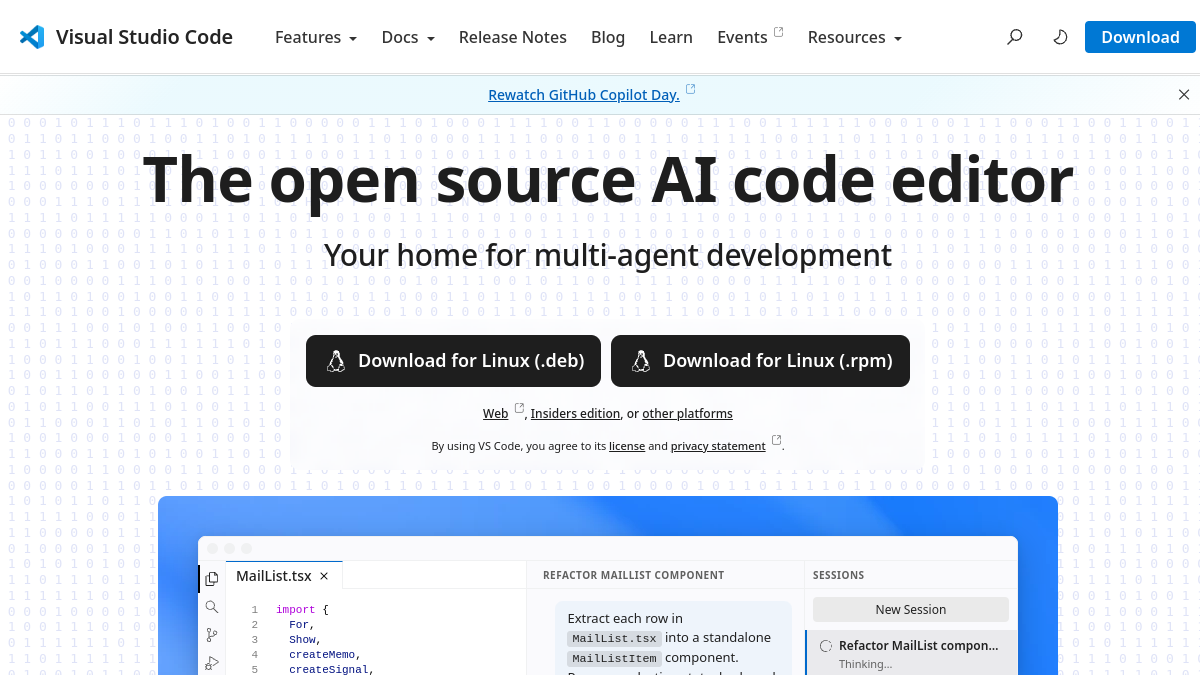Screen dimensions: 1200x675
Task: Open the privacy statement link
Action: (x=718, y=446)
